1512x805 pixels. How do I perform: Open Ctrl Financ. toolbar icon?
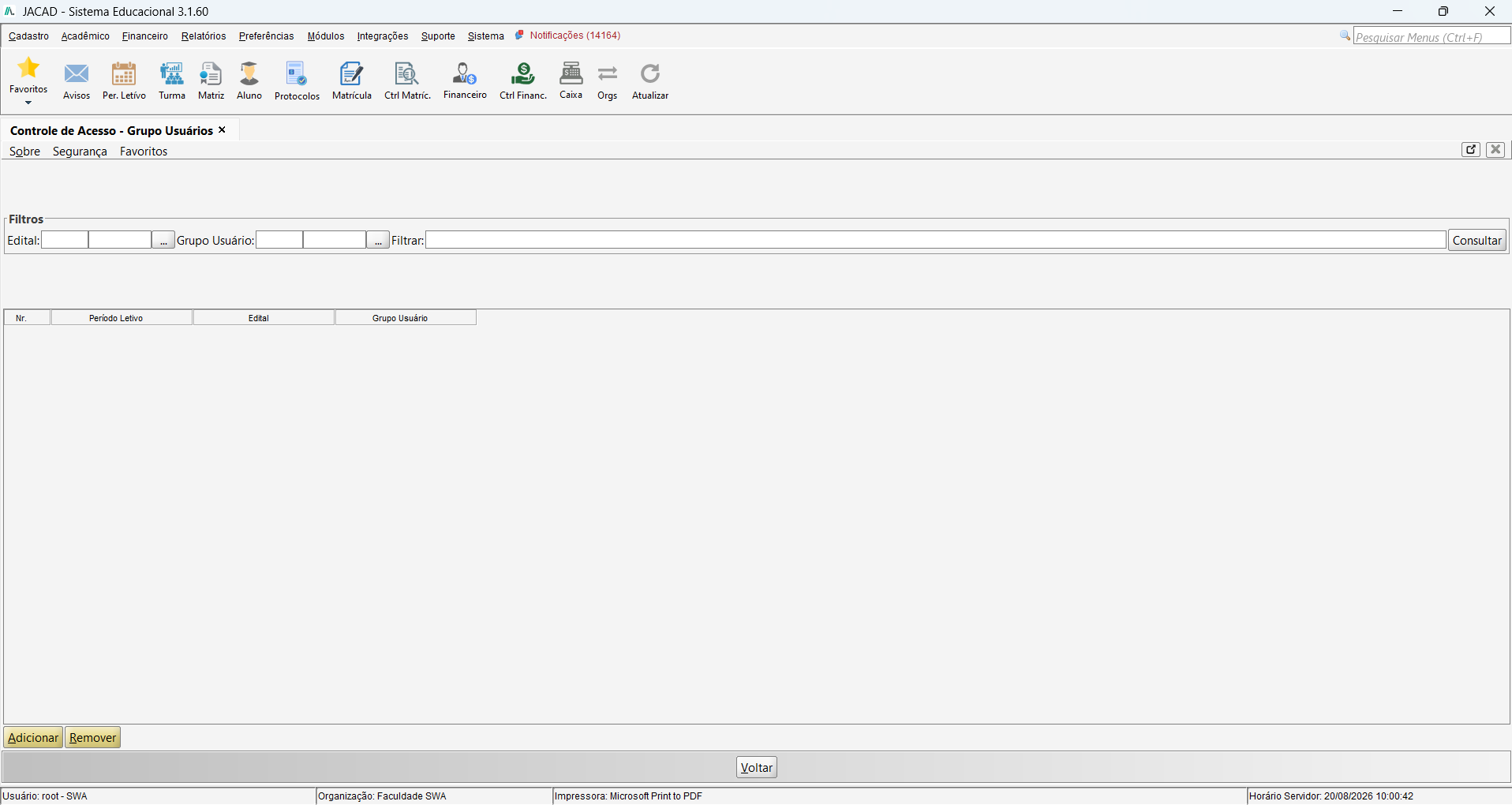click(523, 74)
